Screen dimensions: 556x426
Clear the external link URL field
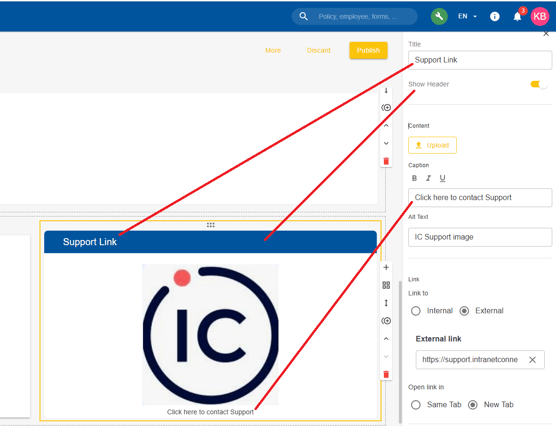coord(532,360)
